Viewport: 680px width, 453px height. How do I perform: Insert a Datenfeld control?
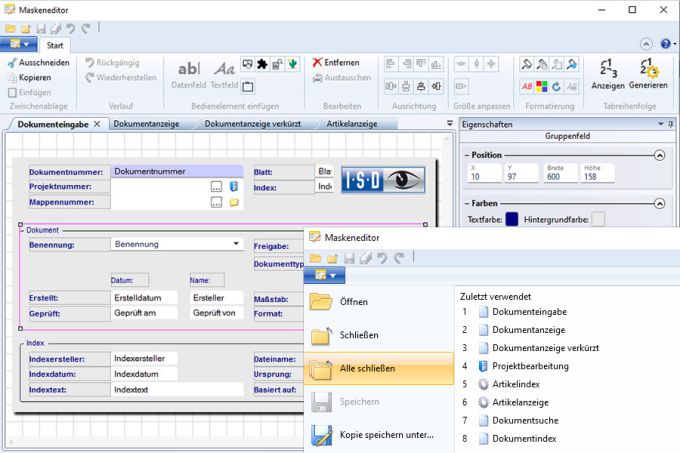[x=189, y=70]
